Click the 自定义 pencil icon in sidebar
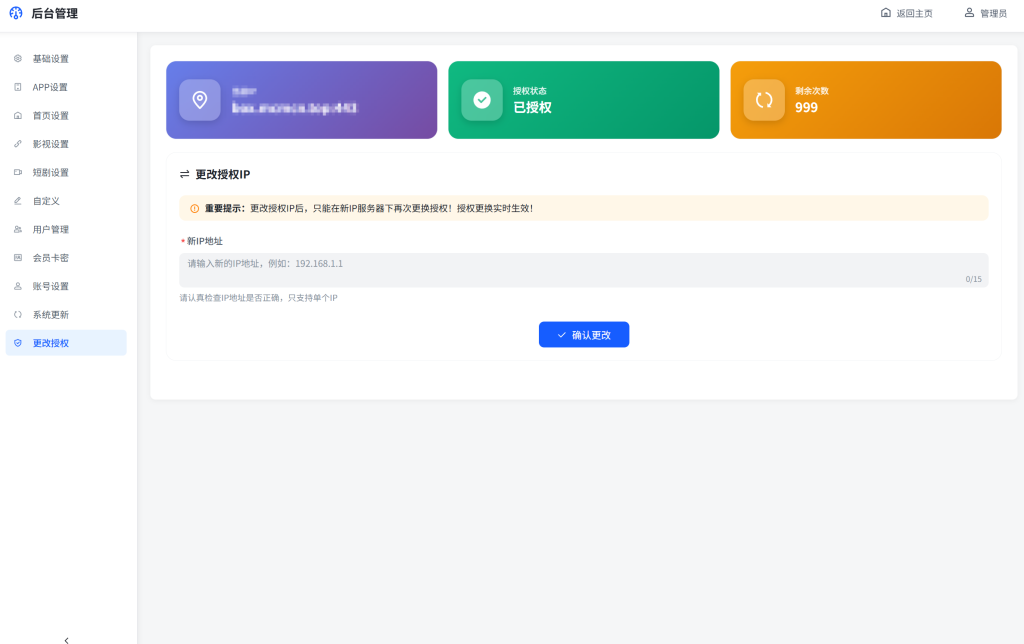 pyautogui.click(x=18, y=201)
